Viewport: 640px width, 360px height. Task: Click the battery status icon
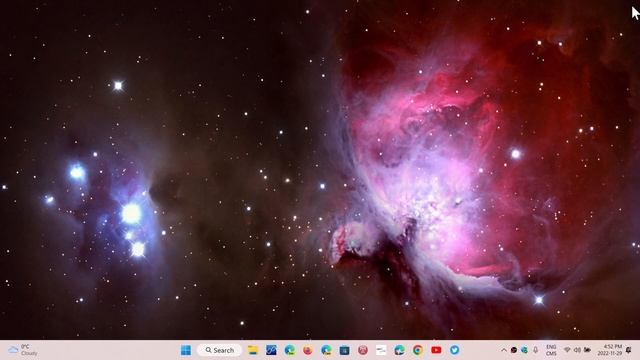click(587, 350)
